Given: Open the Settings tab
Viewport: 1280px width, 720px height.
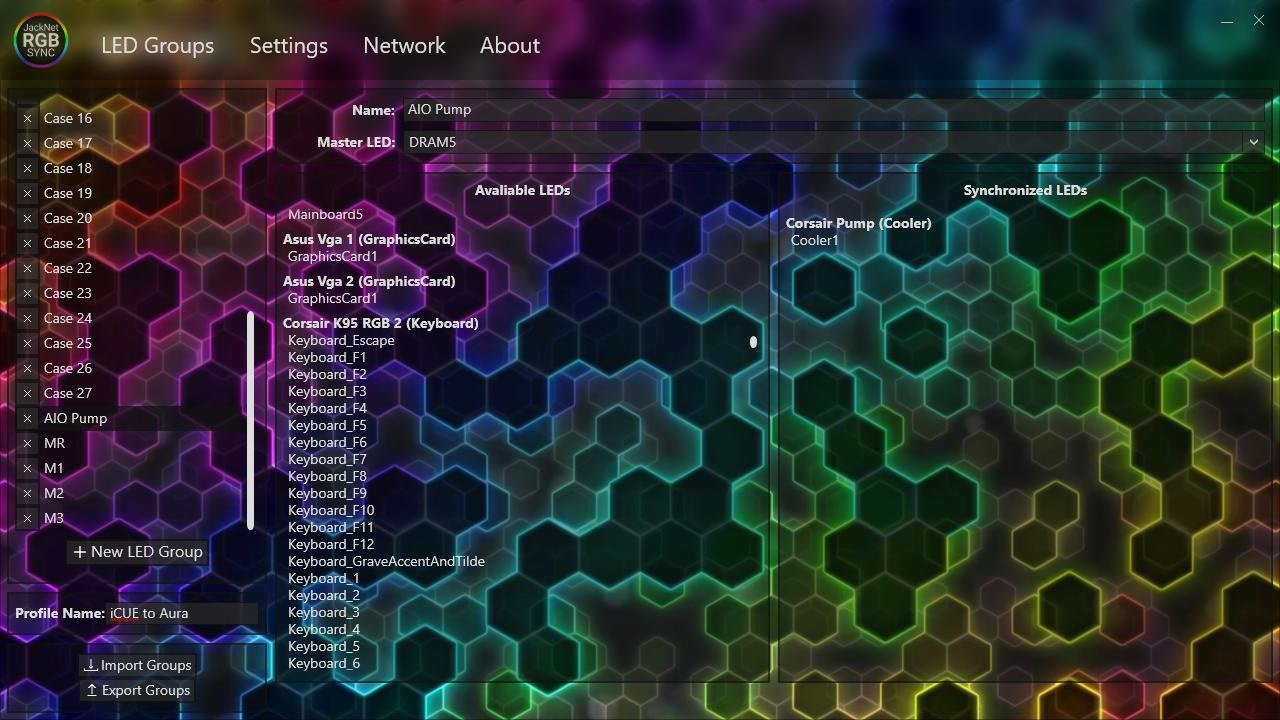Looking at the screenshot, I should (x=289, y=45).
